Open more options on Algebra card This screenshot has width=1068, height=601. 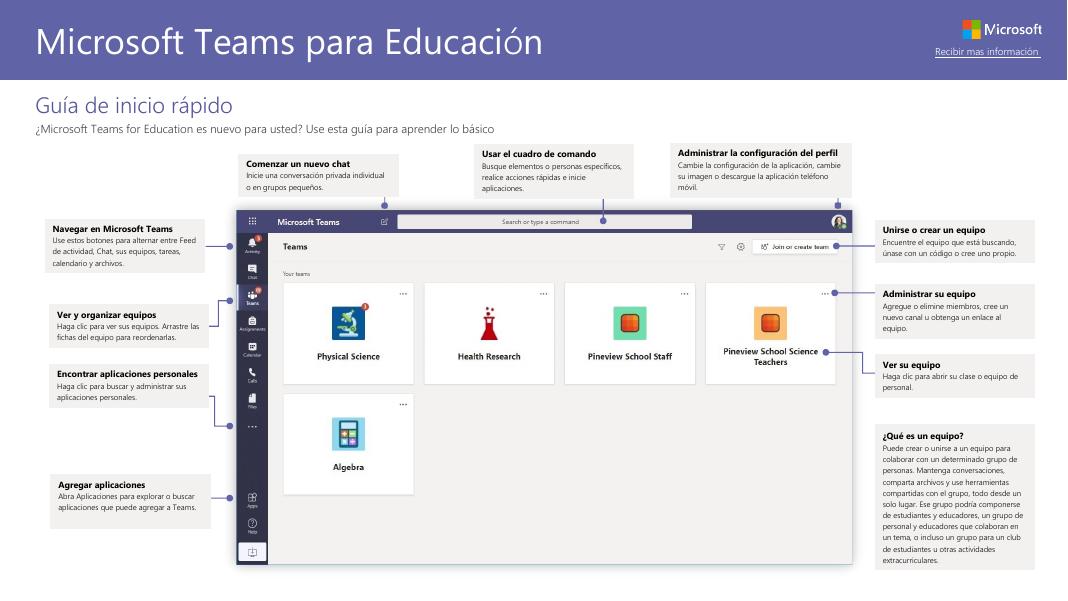pyautogui.click(x=403, y=404)
